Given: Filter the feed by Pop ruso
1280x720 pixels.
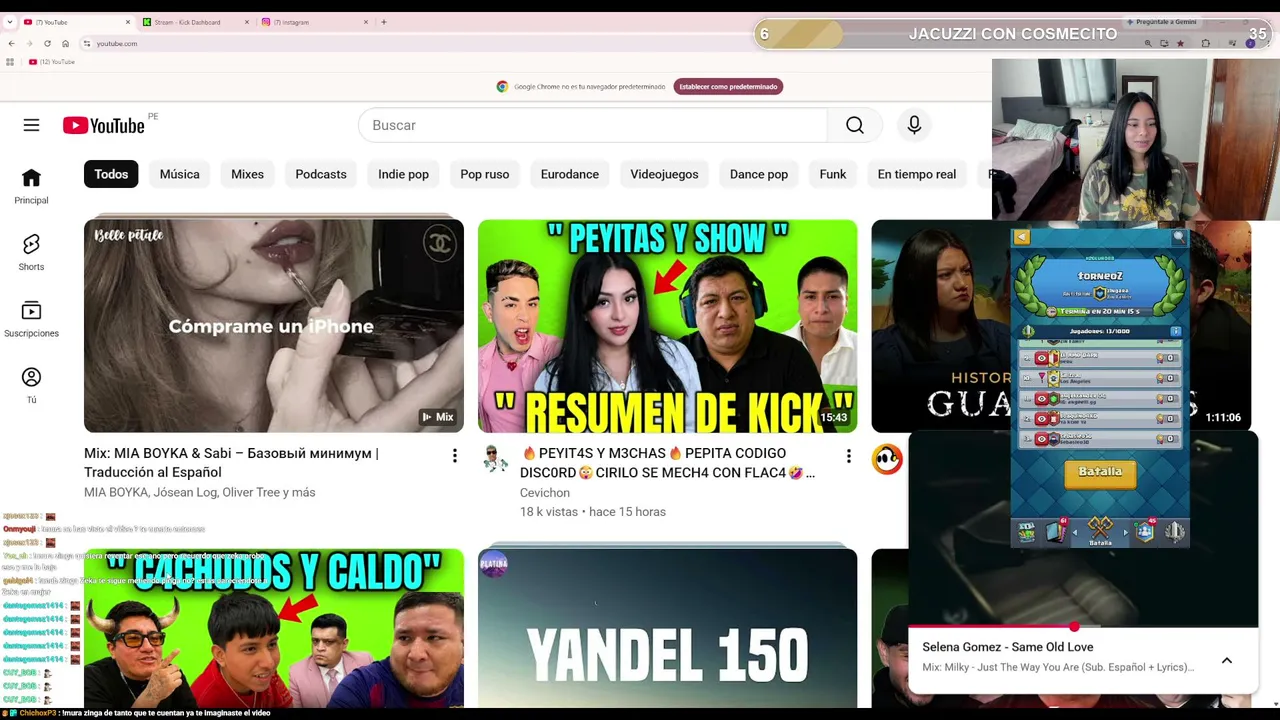Looking at the screenshot, I should pyautogui.click(x=485, y=174).
